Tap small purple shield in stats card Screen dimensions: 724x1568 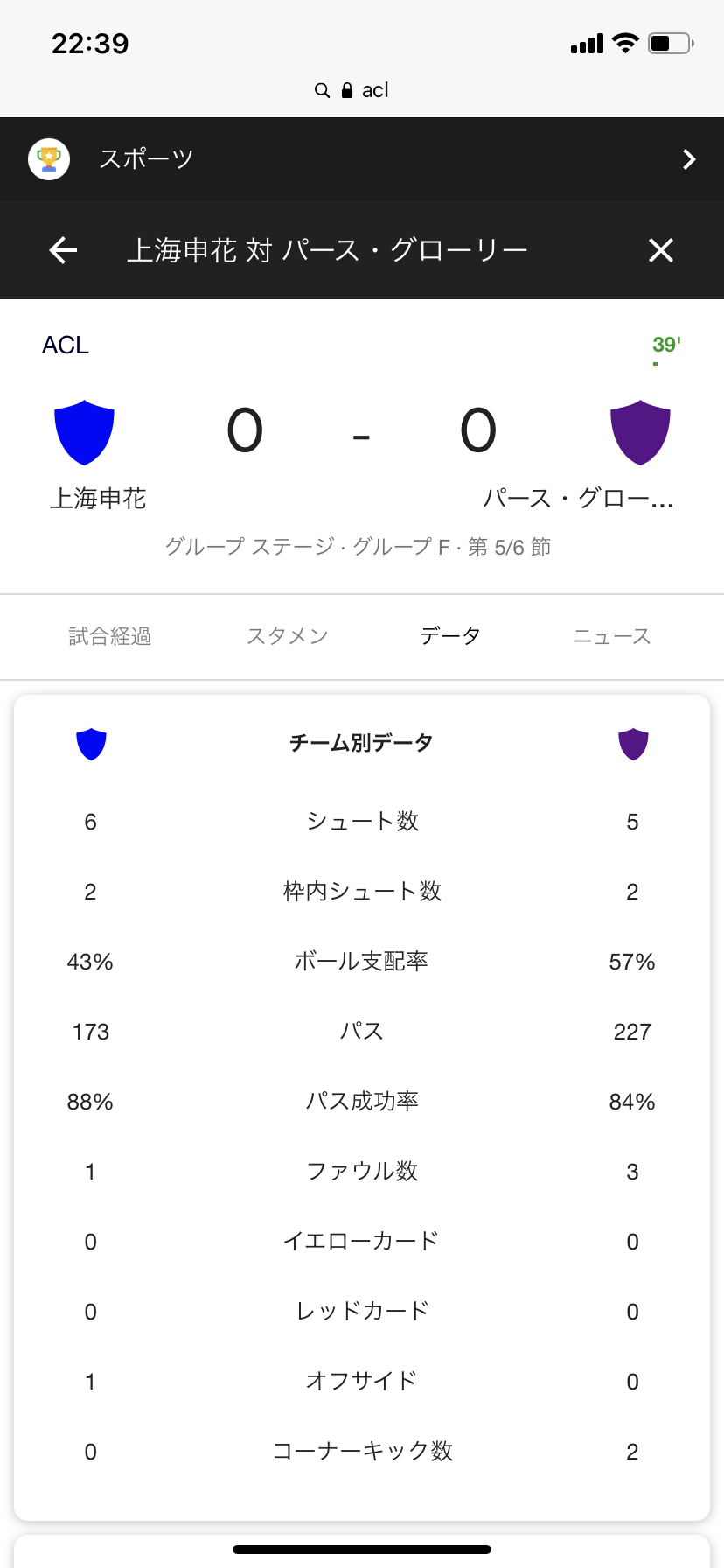coord(633,744)
